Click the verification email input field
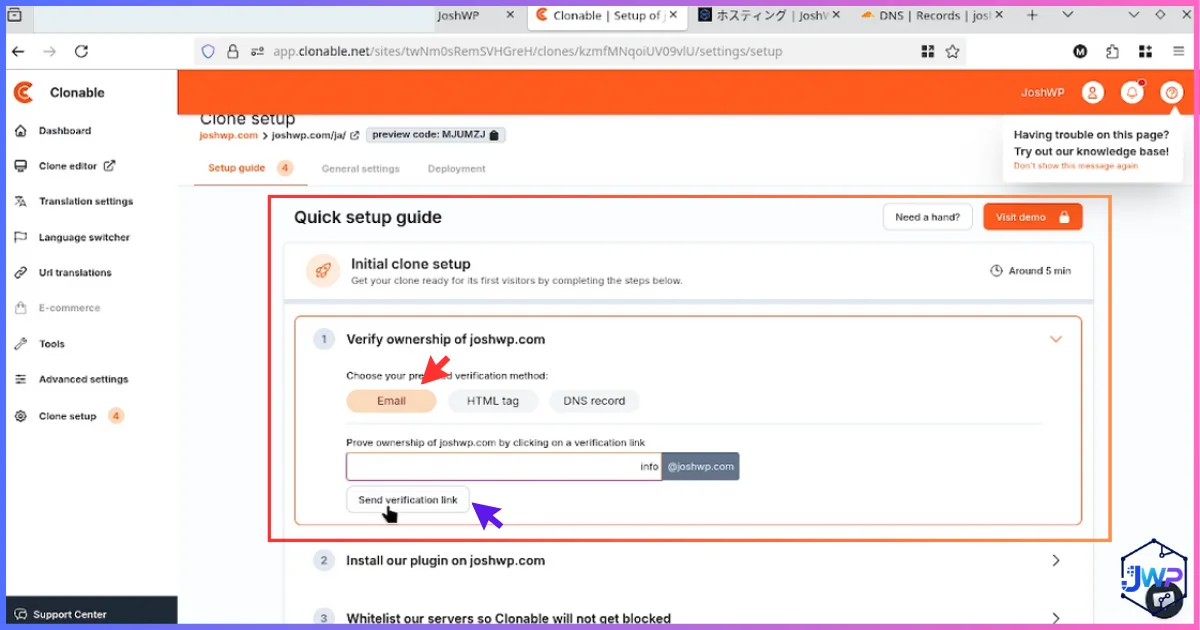 click(504, 466)
